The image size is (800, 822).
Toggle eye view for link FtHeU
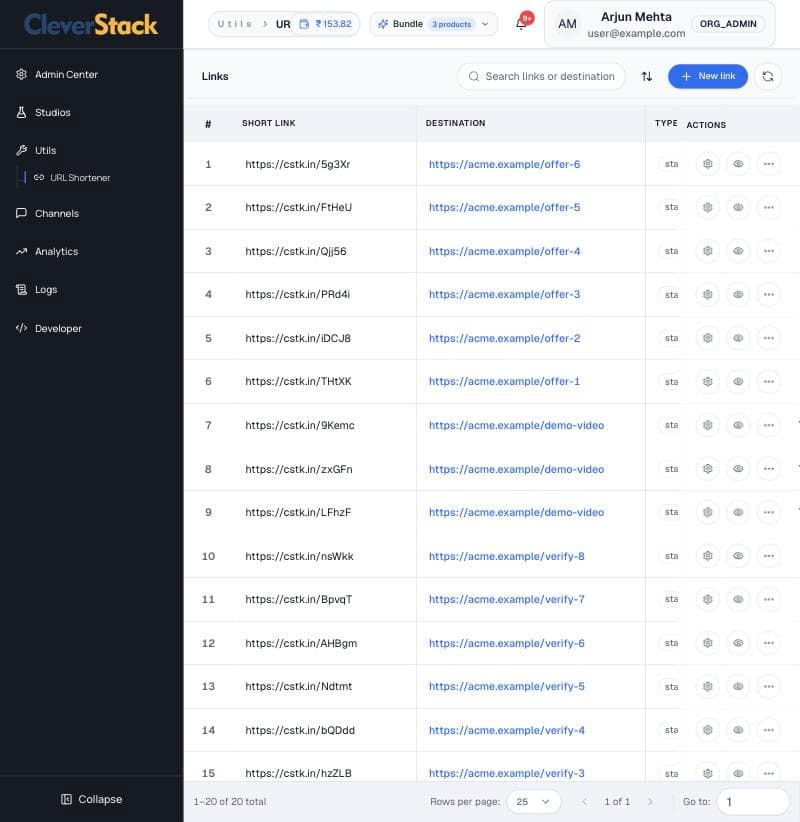click(738, 208)
